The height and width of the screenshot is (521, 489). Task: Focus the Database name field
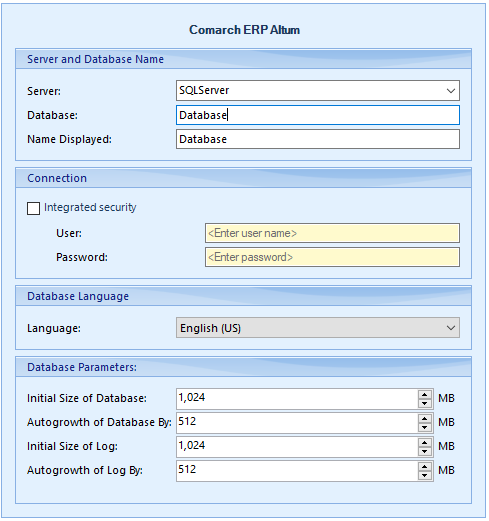318,115
